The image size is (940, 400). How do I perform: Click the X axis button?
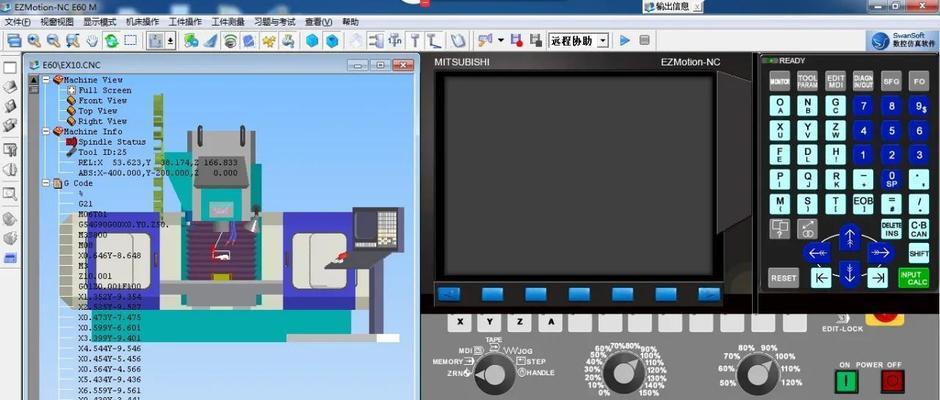pos(460,322)
